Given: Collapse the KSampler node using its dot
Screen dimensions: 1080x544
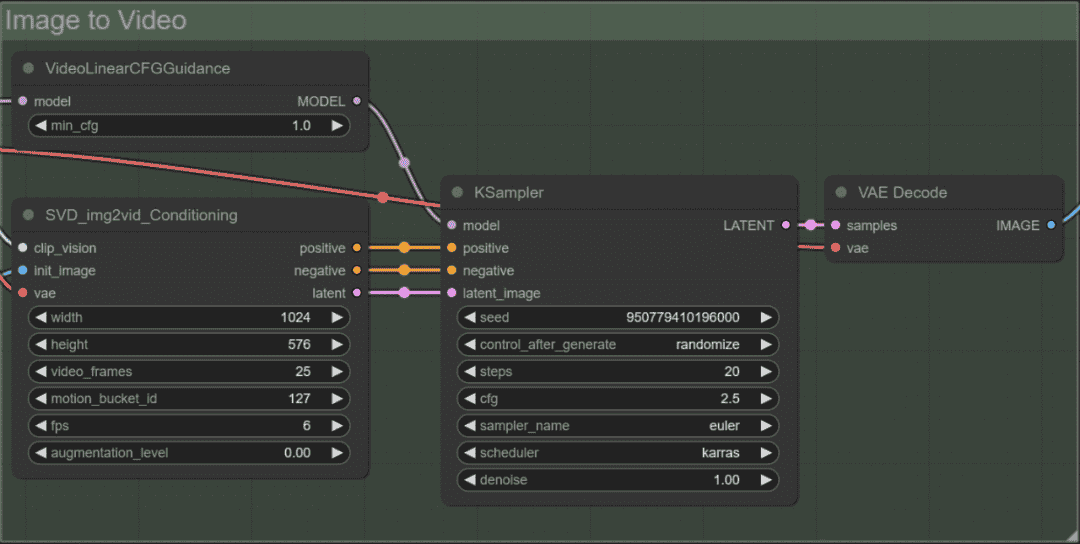Looking at the screenshot, I should coord(457,192).
